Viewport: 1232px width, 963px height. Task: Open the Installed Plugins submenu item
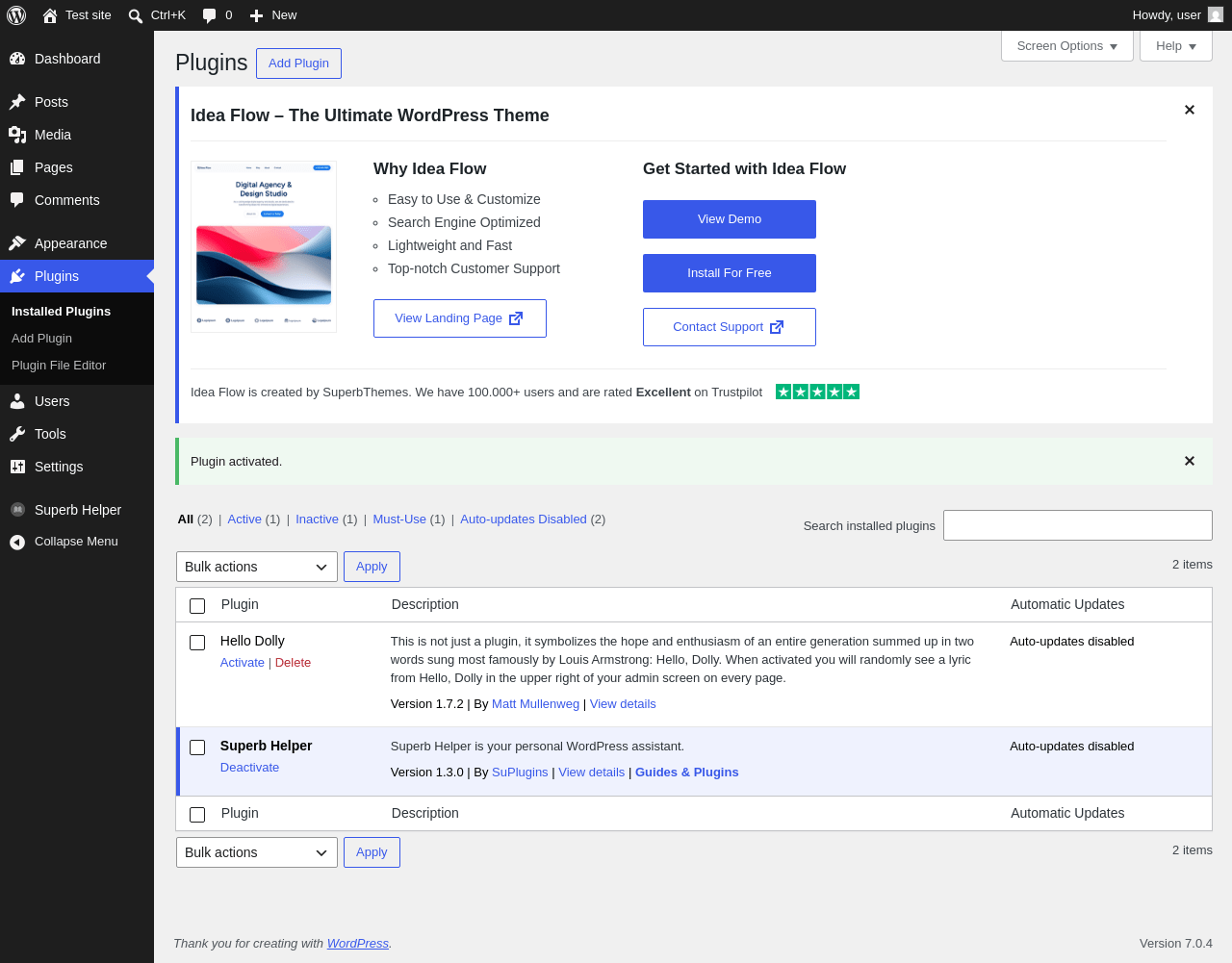tap(61, 312)
